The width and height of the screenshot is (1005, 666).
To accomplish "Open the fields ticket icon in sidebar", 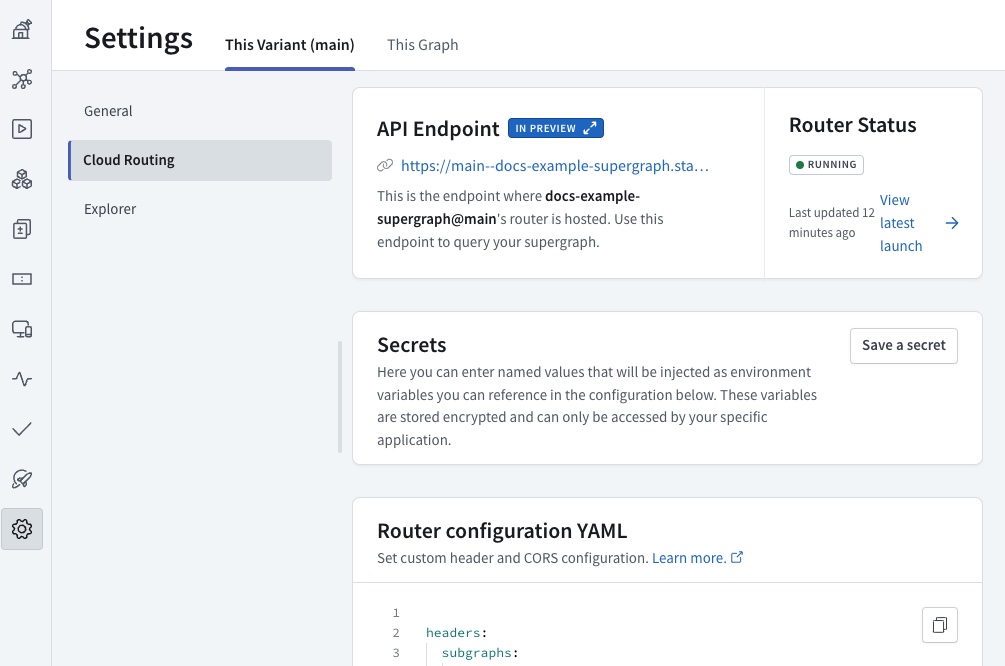I will pyautogui.click(x=22, y=279).
